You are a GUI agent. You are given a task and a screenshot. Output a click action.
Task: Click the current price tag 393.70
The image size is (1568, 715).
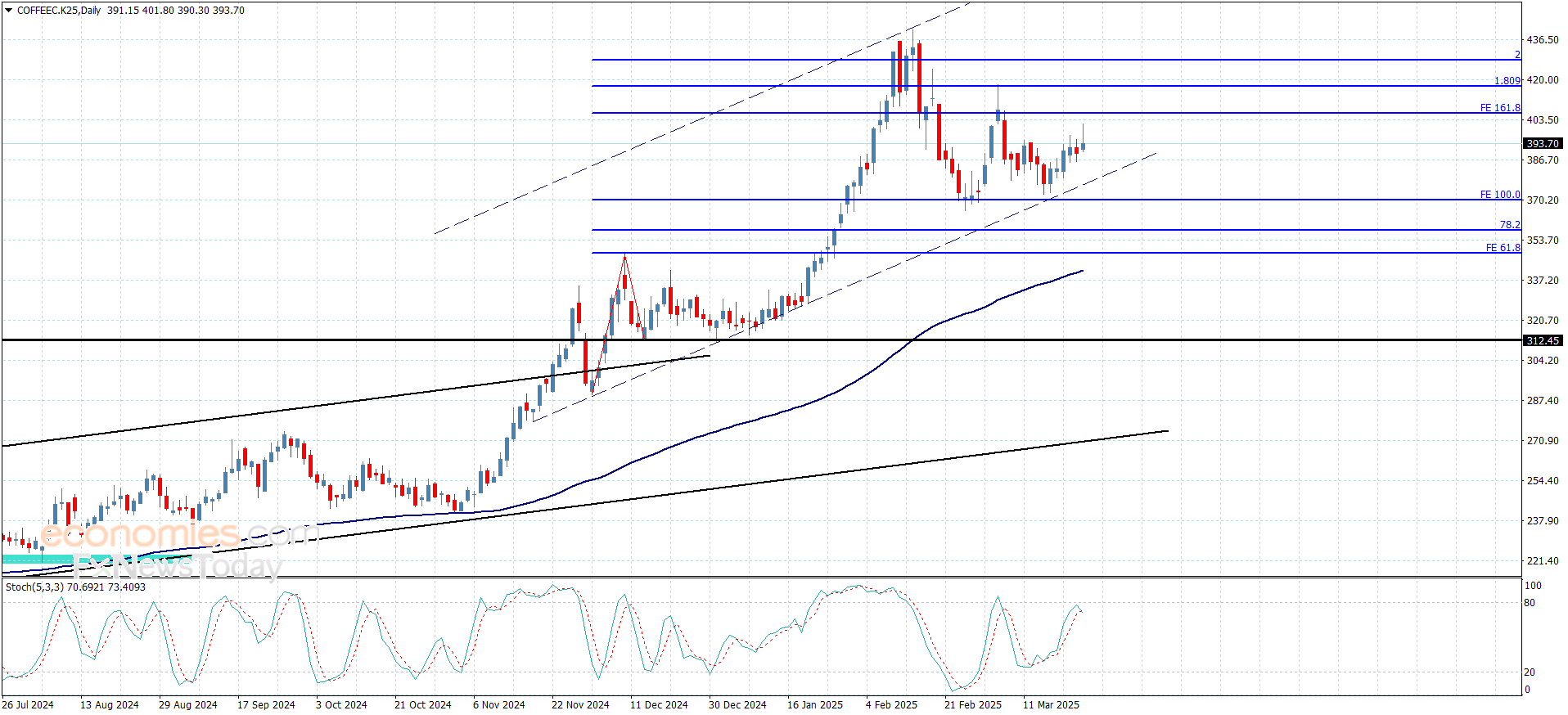1543,144
